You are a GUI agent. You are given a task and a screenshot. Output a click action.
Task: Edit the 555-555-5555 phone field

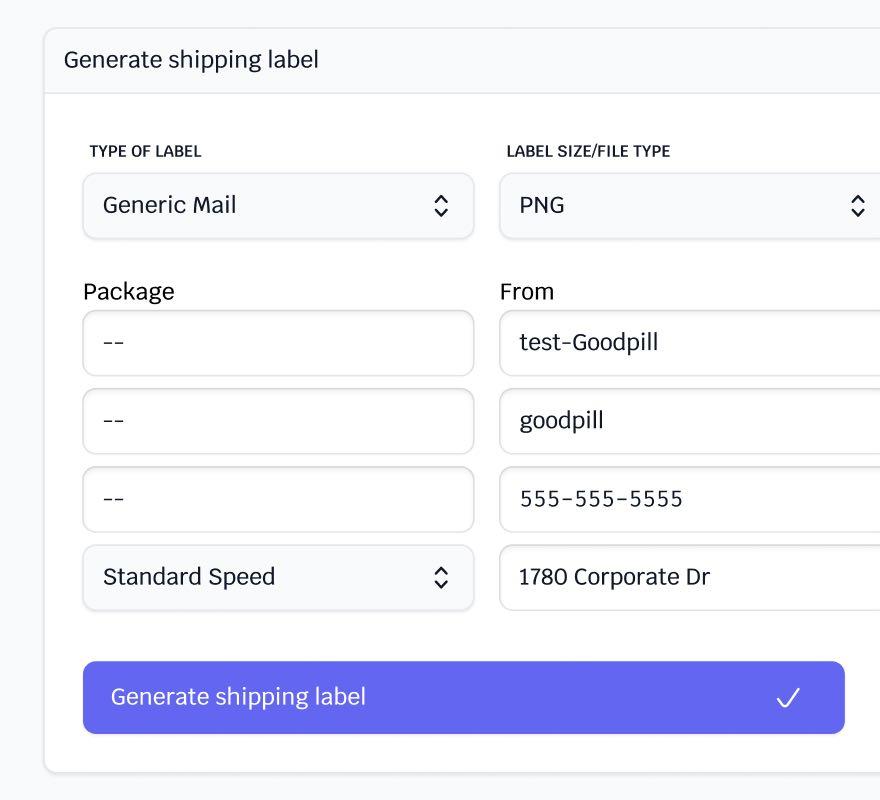click(x=690, y=499)
